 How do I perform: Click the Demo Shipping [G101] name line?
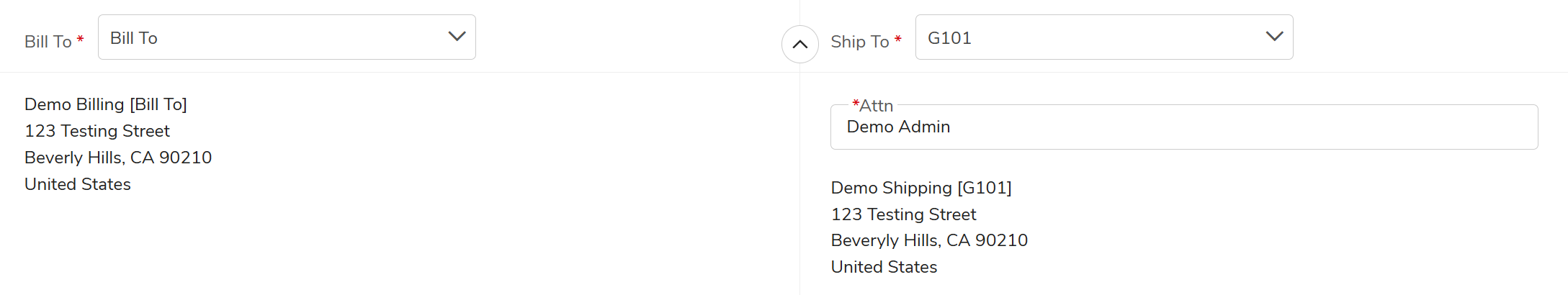click(x=921, y=188)
